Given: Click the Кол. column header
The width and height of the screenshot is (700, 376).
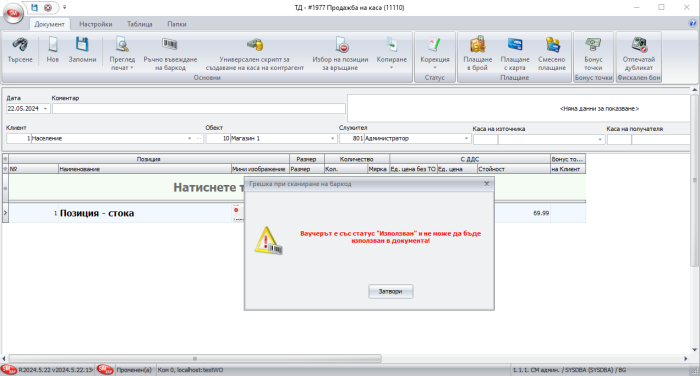Looking at the screenshot, I should [346, 169].
